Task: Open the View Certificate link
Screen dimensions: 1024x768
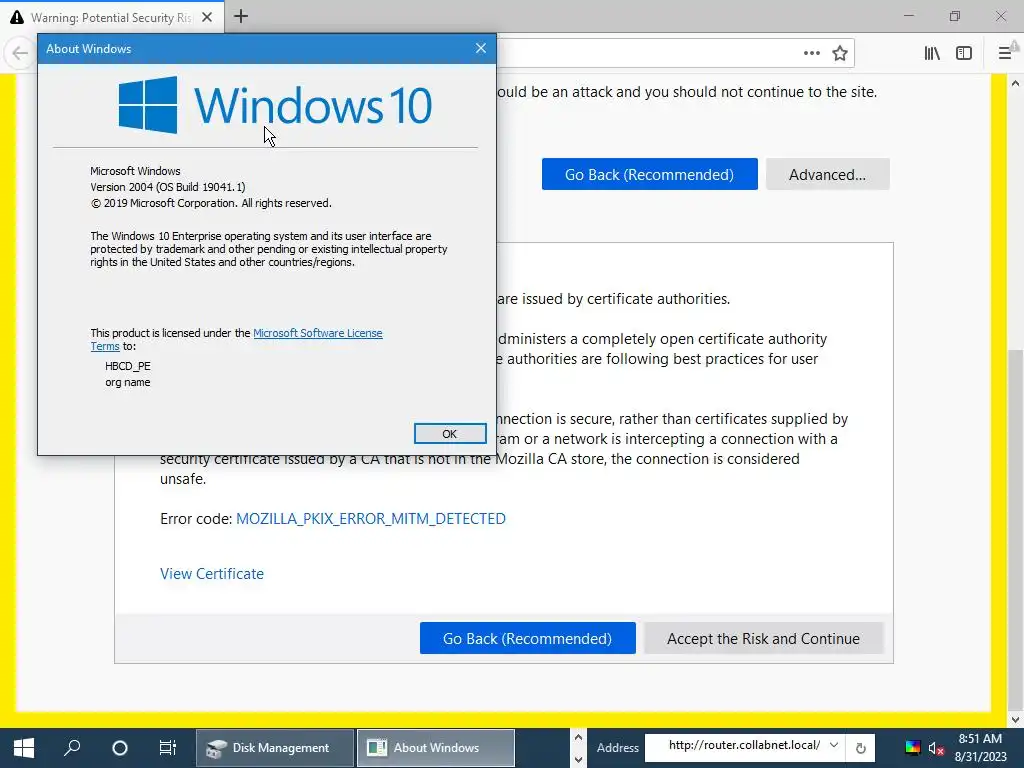Action: (212, 573)
